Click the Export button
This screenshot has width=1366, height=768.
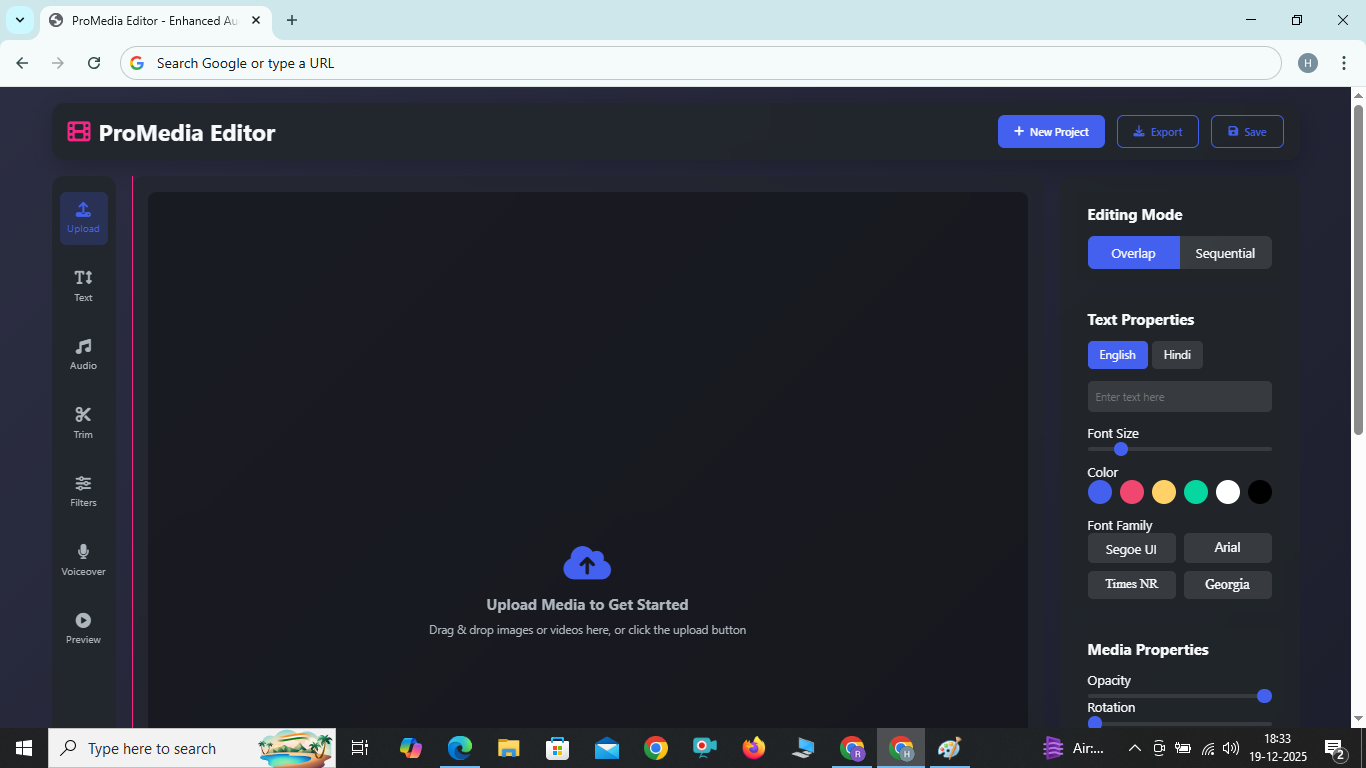[1157, 131]
